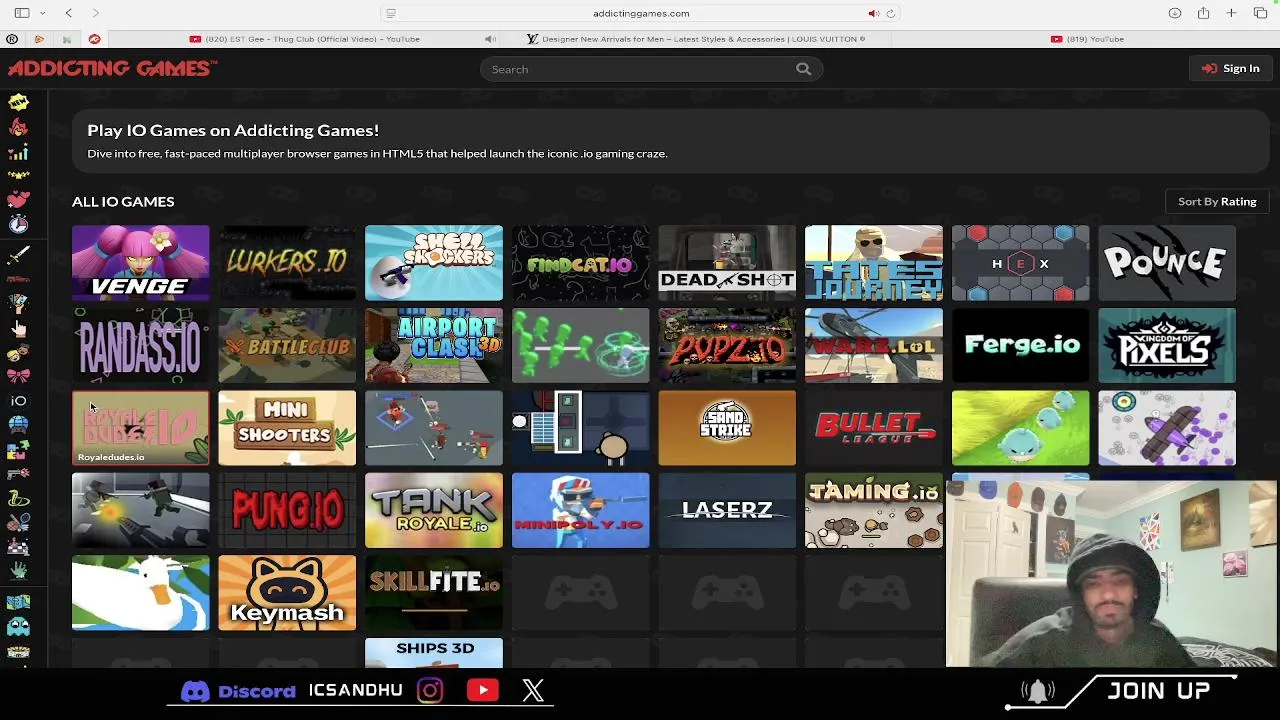Open the pistol shooting games category

18,474
